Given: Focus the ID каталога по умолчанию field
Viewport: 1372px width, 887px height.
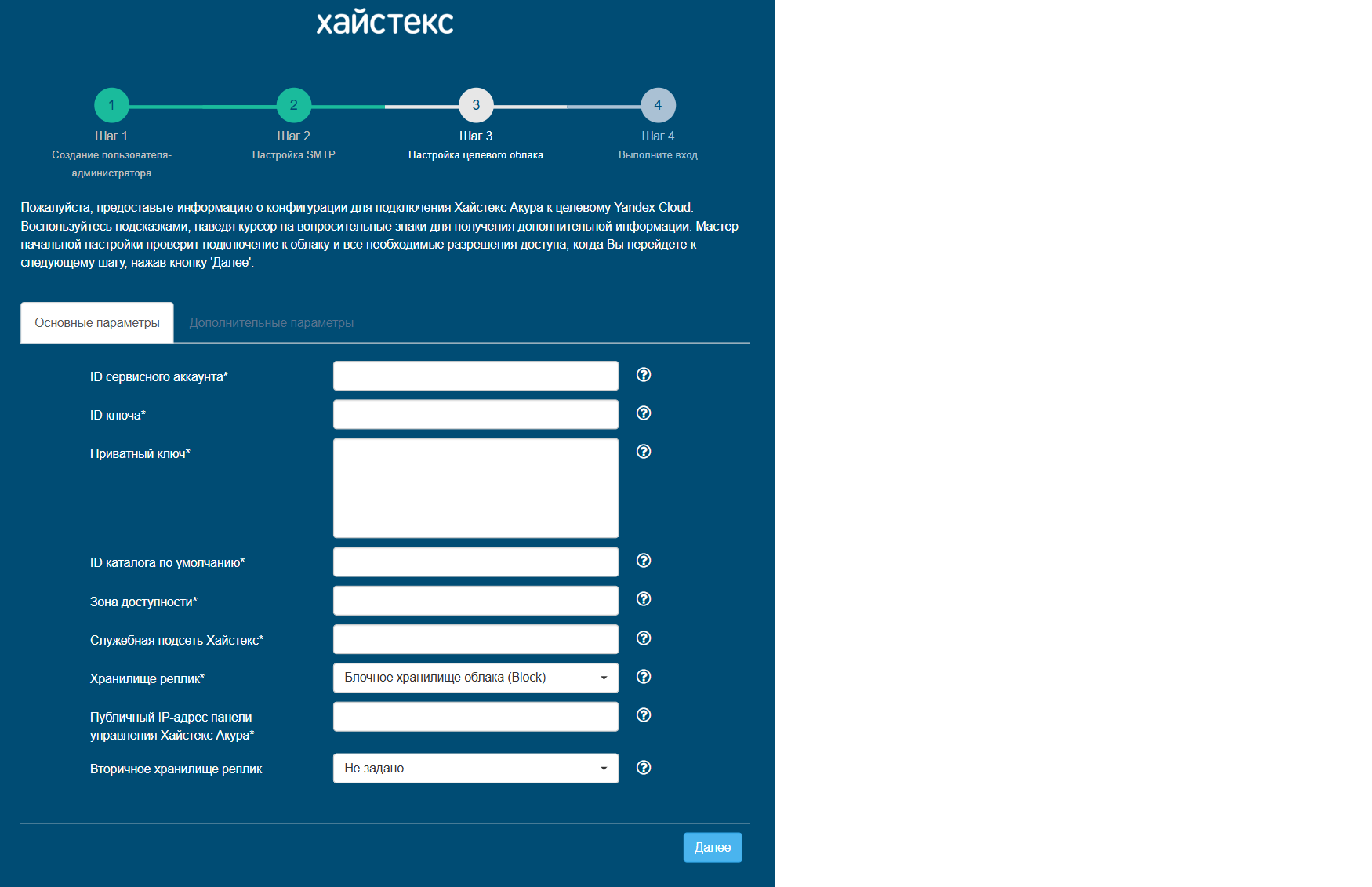Looking at the screenshot, I should point(476,562).
